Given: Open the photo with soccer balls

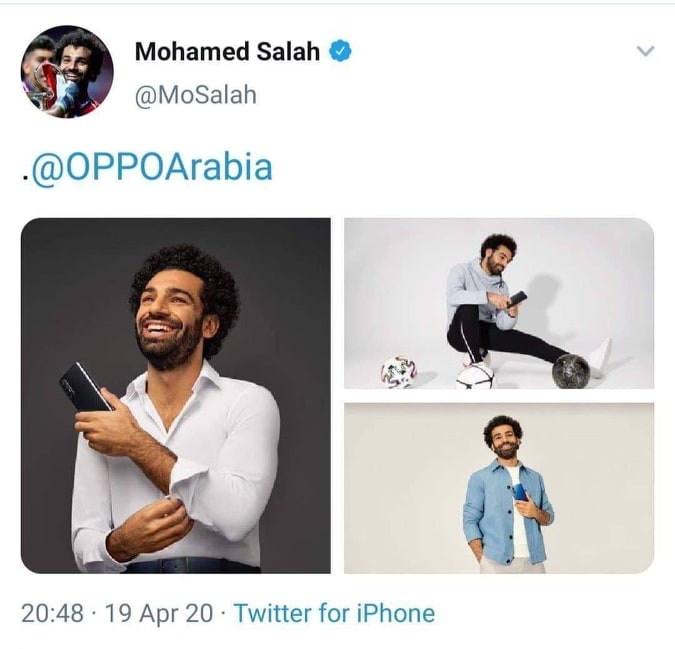Looking at the screenshot, I should (x=499, y=303).
